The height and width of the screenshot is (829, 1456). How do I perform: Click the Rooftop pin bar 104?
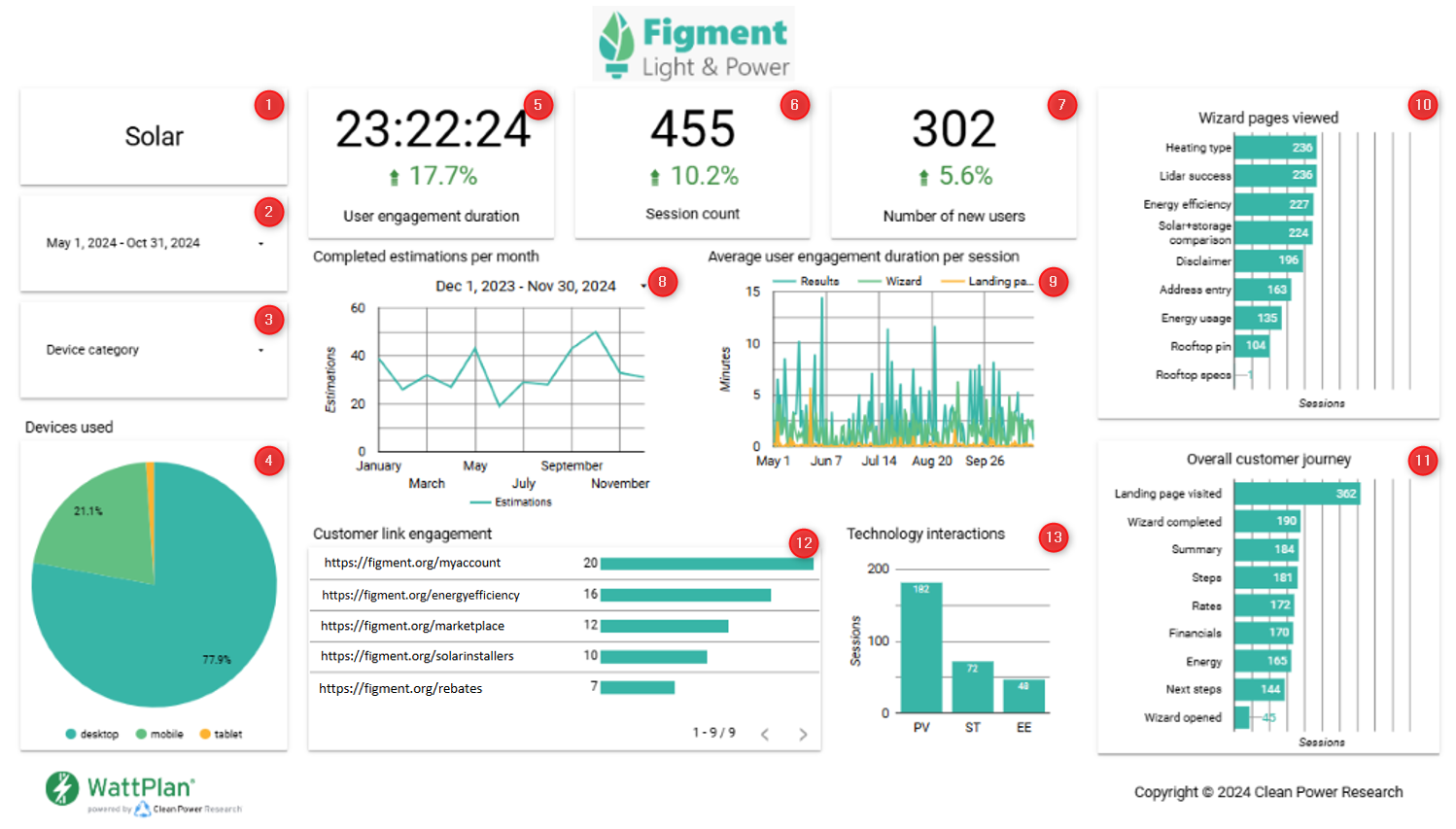[1252, 345]
